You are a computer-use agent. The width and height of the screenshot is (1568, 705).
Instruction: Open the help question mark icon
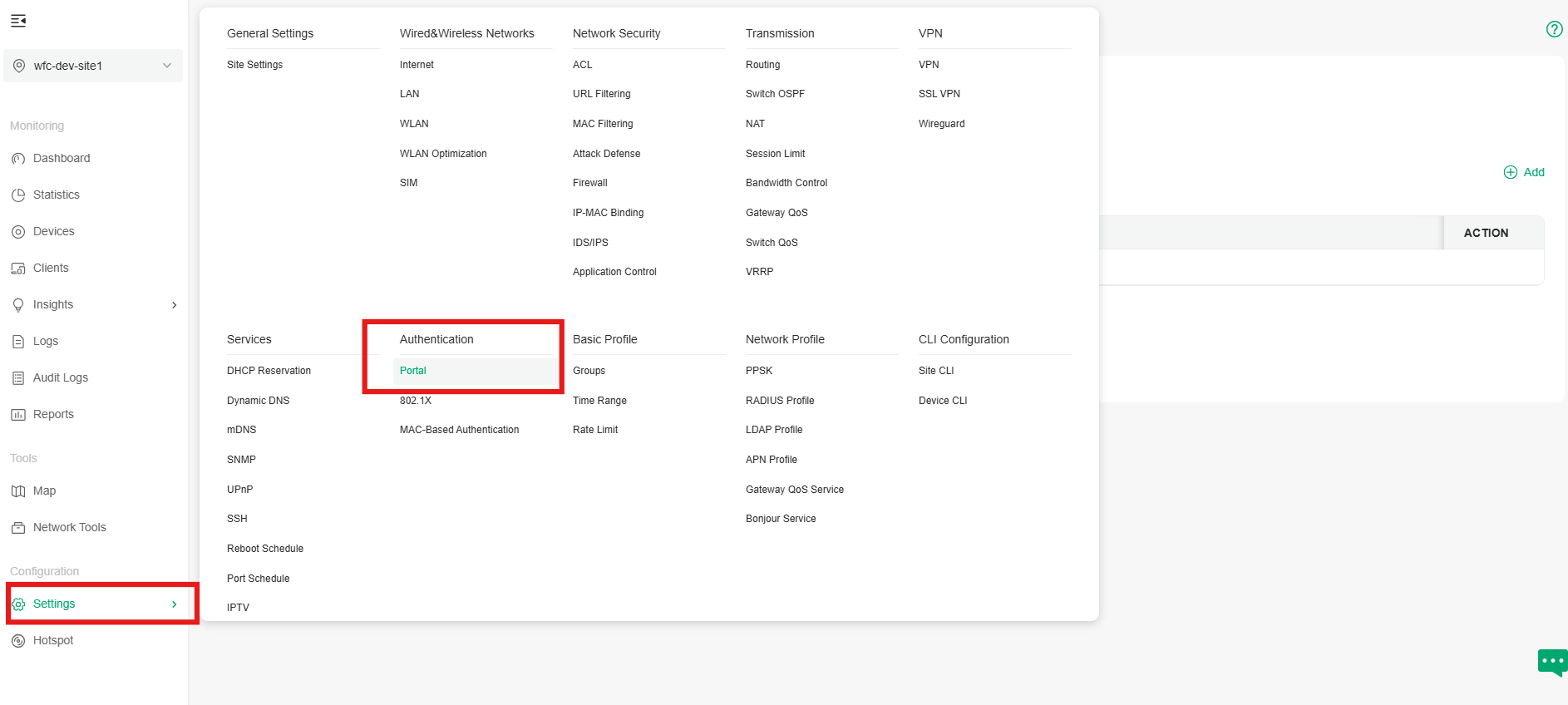coord(1554,29)
